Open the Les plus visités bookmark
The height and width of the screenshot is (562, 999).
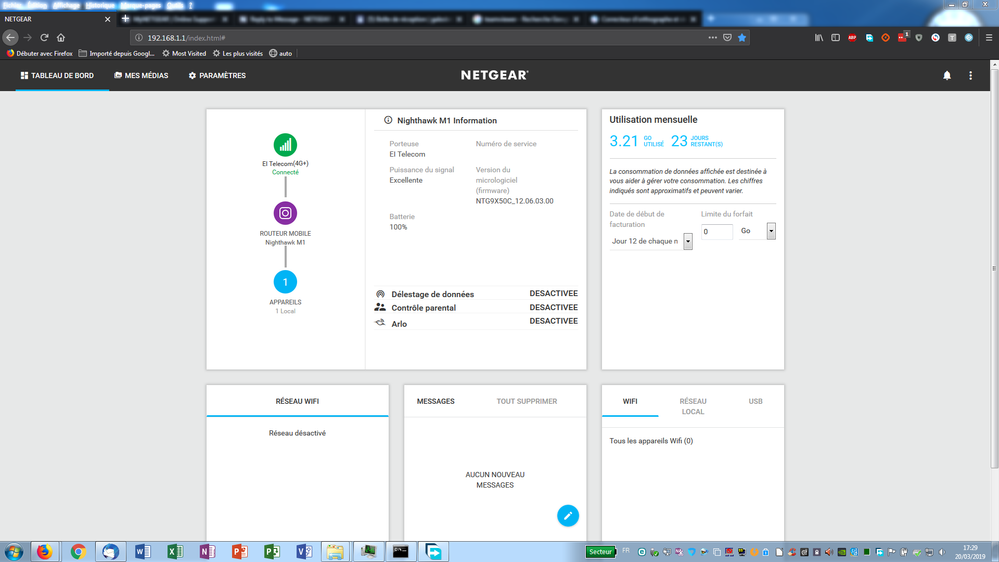238,54
